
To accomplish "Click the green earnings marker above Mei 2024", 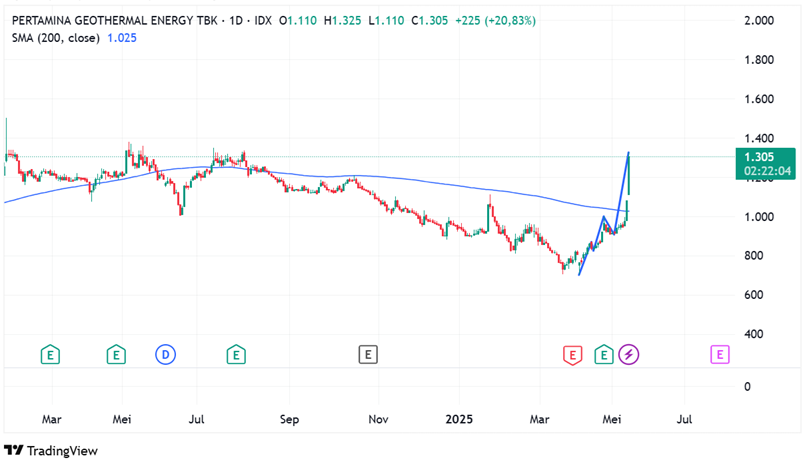I will pos(116,355).
